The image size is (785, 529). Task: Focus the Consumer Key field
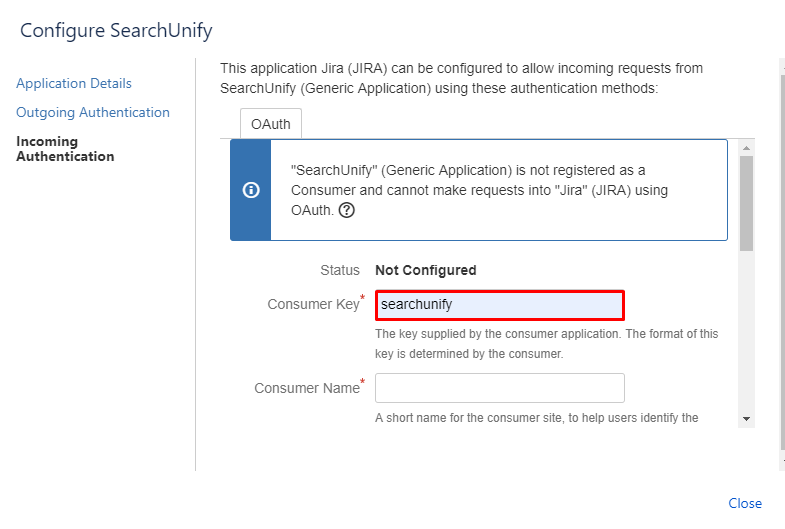(500, 304)
